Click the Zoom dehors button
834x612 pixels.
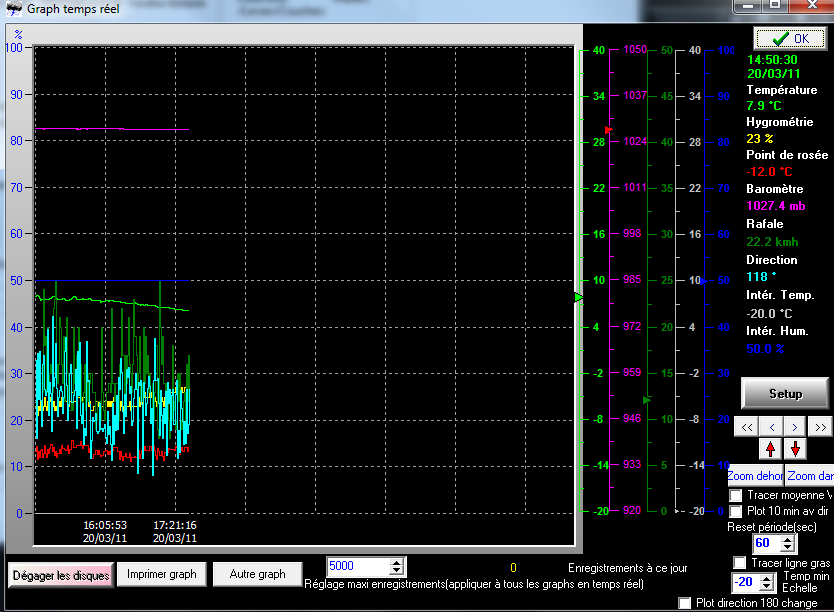click(x=755, y=476)
